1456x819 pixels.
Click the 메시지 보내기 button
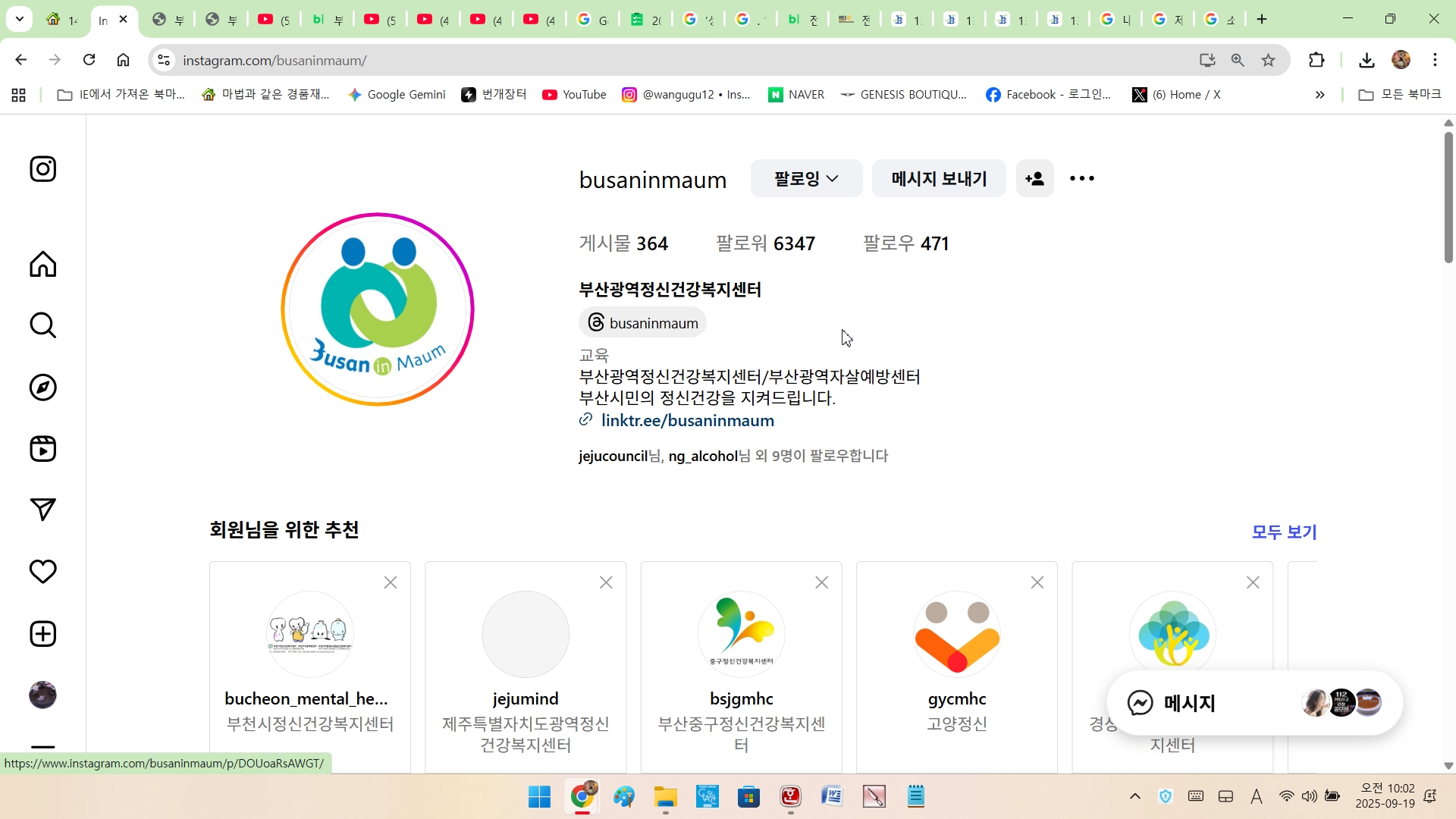[x=938, y=179]
